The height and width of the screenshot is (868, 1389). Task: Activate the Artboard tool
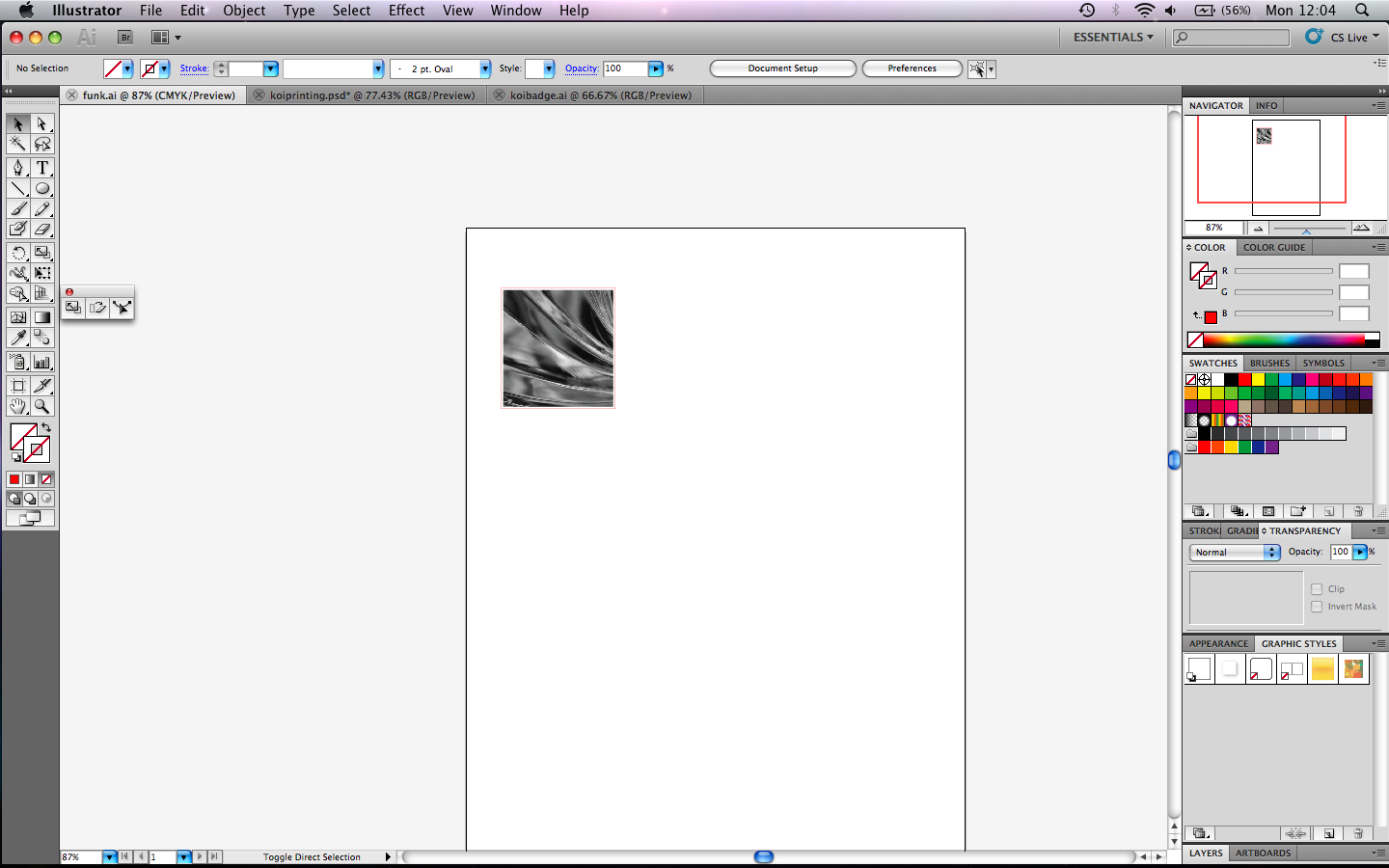pyautogui.click(x=17, y=386)
